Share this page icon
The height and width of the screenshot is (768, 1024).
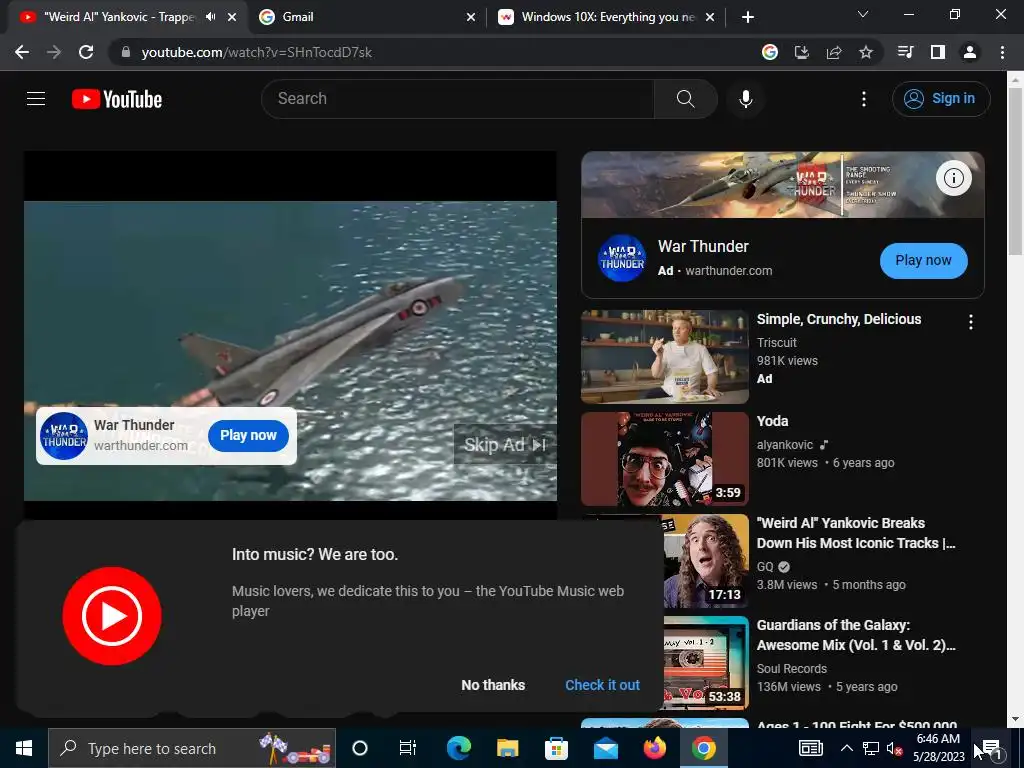tap(834, 52)
